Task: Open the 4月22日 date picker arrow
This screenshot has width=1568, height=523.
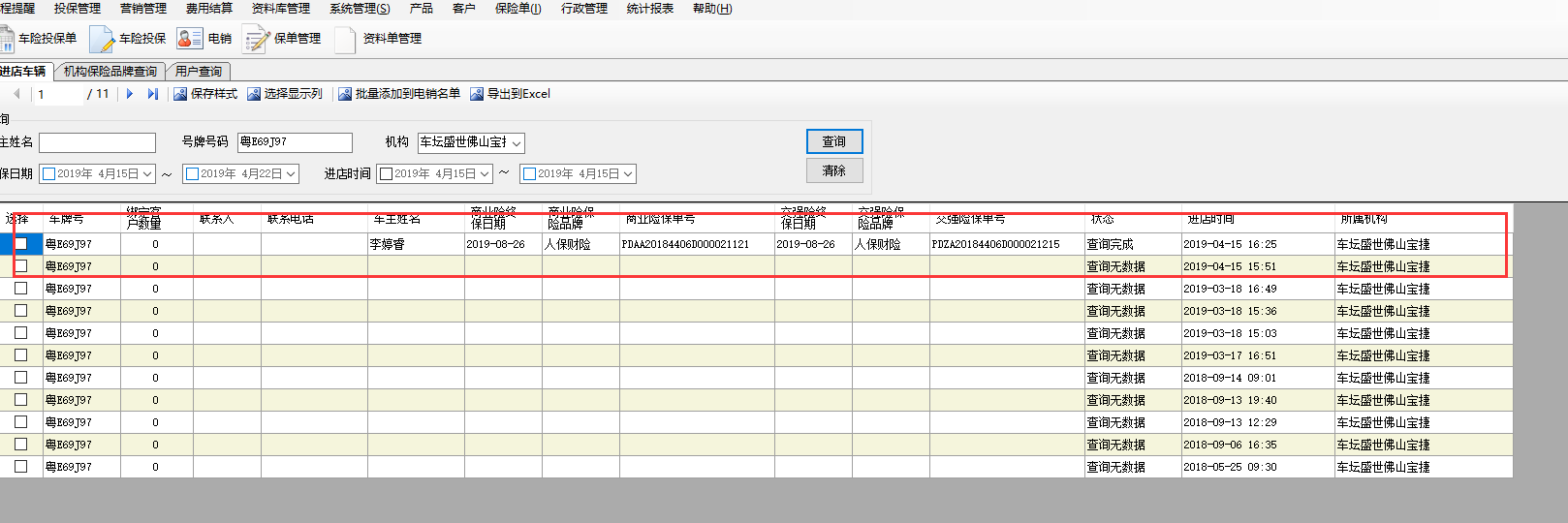Action: pos(291,174)
